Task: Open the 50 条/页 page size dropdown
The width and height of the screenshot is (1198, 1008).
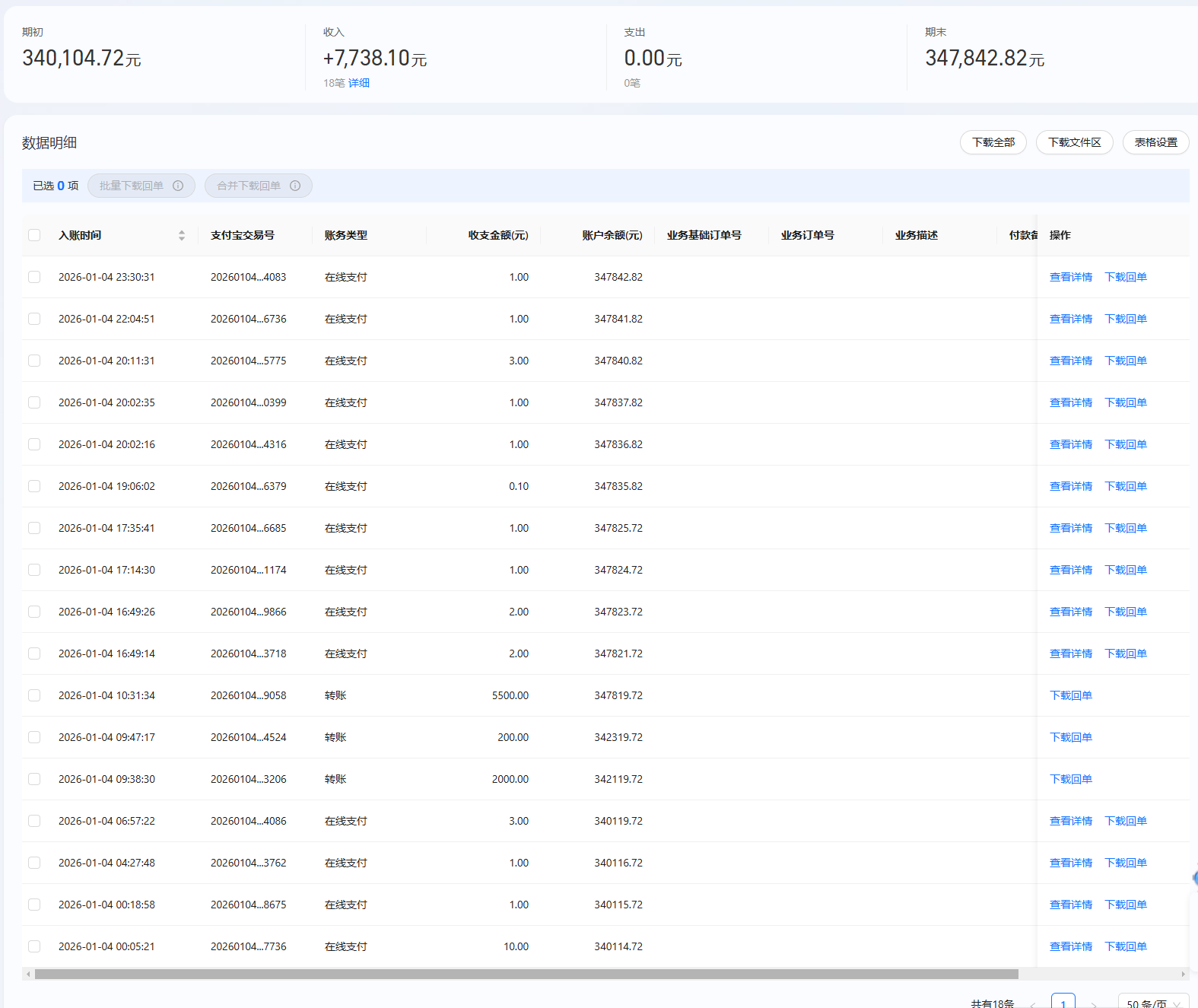Action: click(x=1152, y=1003)
